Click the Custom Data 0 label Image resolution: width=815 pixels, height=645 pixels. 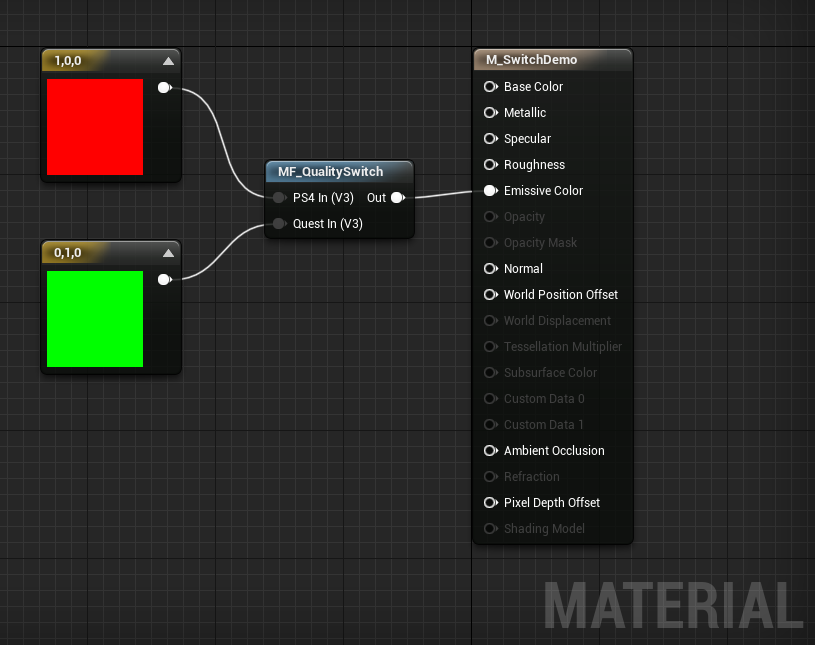544,399
